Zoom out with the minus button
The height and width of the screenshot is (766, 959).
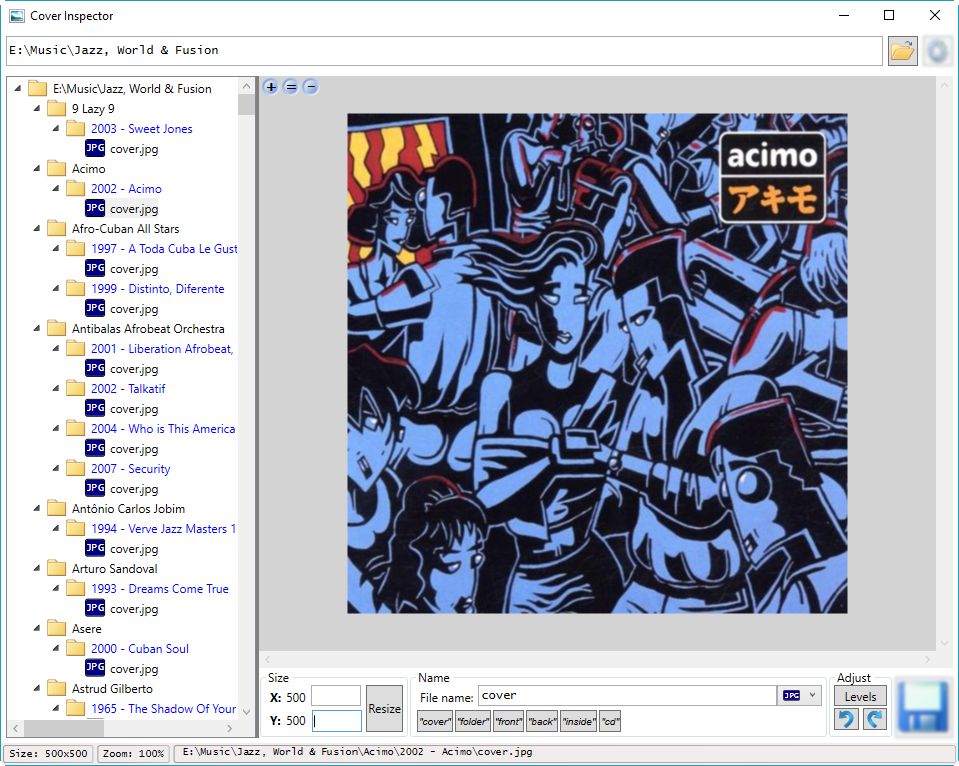pos(311,87)
